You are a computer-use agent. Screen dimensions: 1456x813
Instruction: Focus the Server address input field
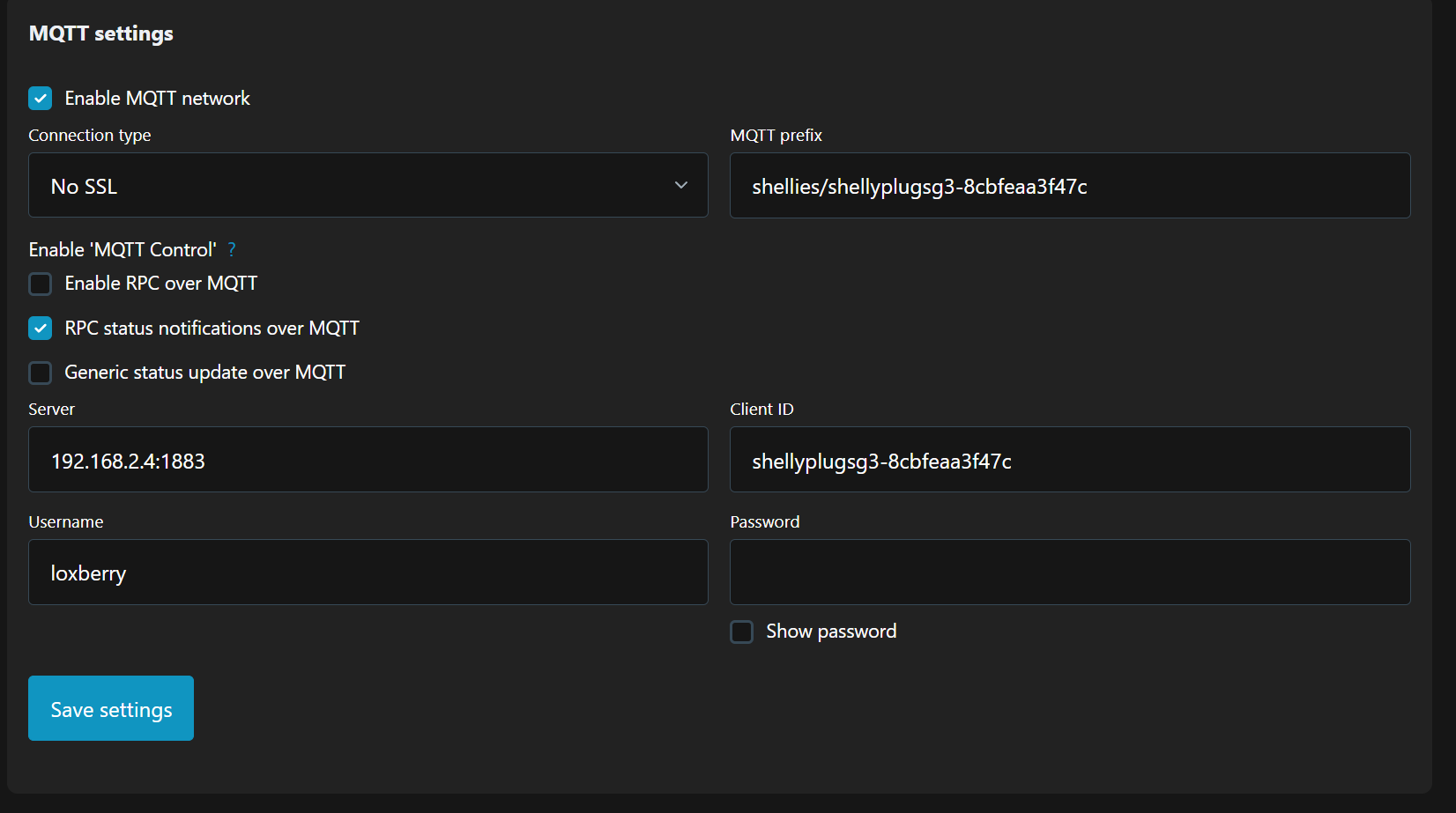368,460
